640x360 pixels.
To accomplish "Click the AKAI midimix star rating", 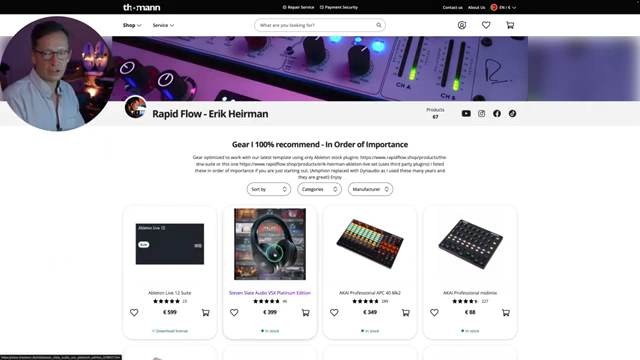I will pos(465,301).
